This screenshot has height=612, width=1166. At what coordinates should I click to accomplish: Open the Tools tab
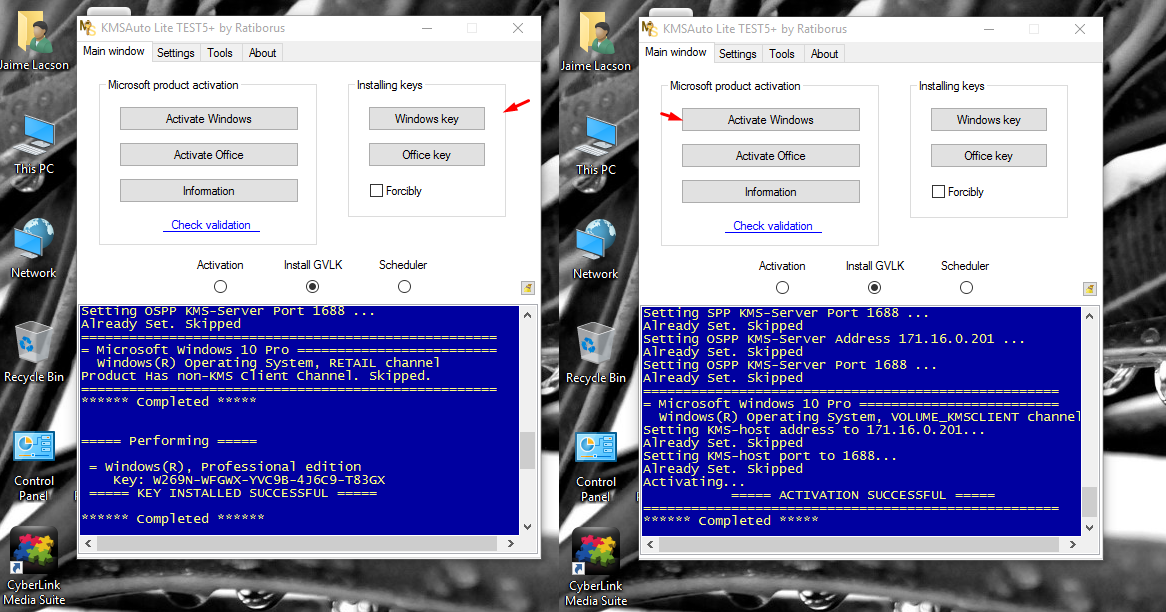(x=220, y=53)
